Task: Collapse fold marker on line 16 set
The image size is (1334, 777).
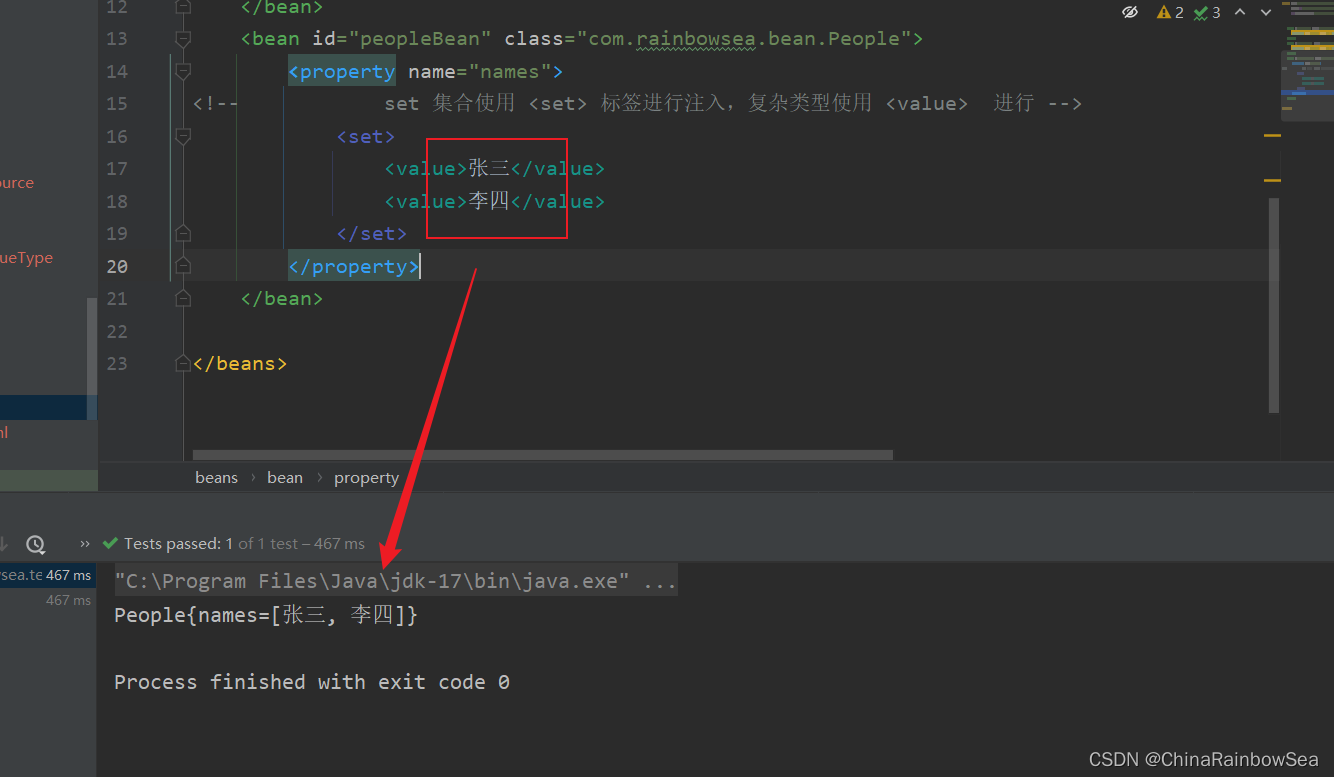Action: click(x=182, y=136)
